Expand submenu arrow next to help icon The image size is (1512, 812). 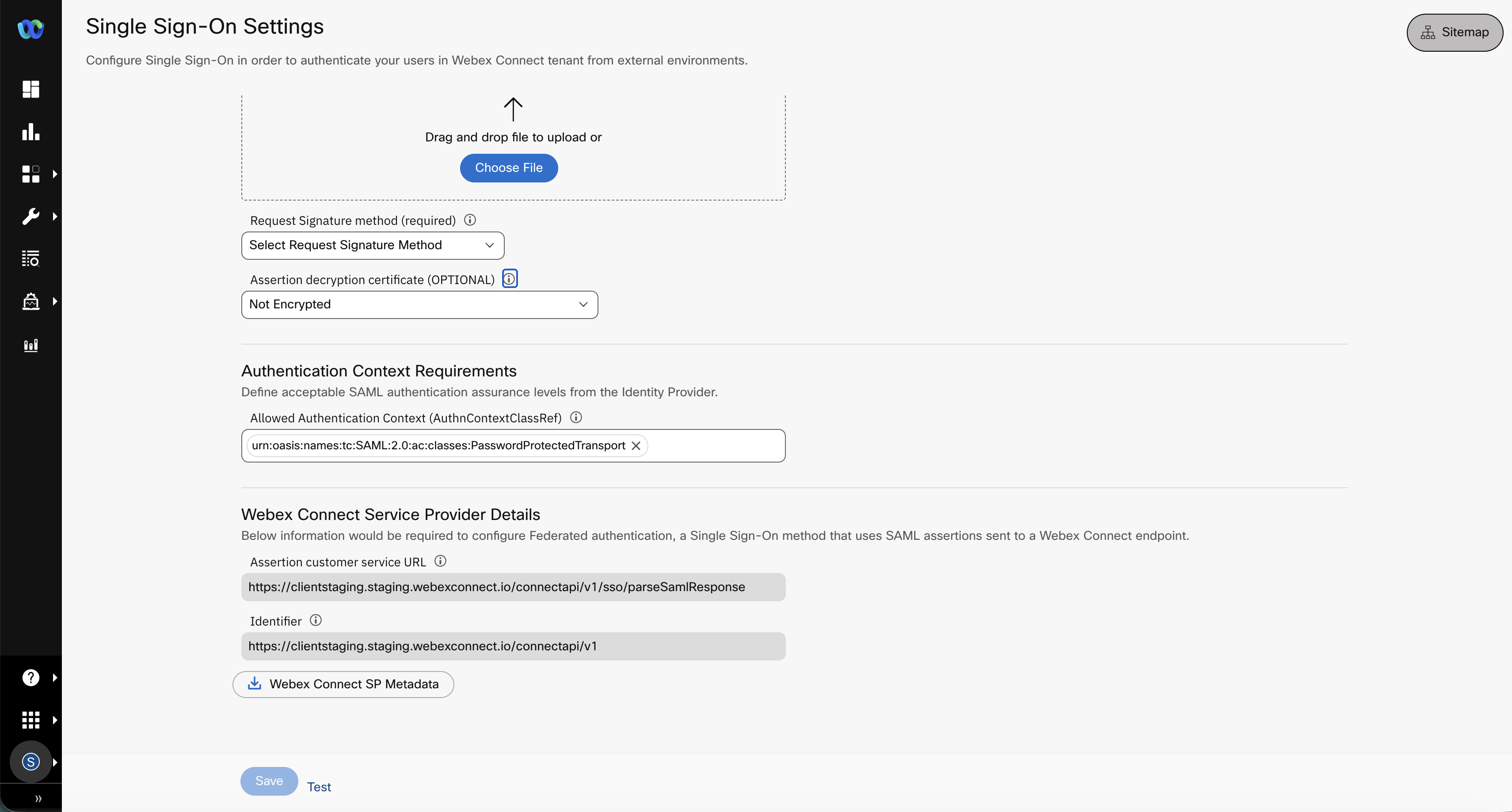tap(55, 678)
